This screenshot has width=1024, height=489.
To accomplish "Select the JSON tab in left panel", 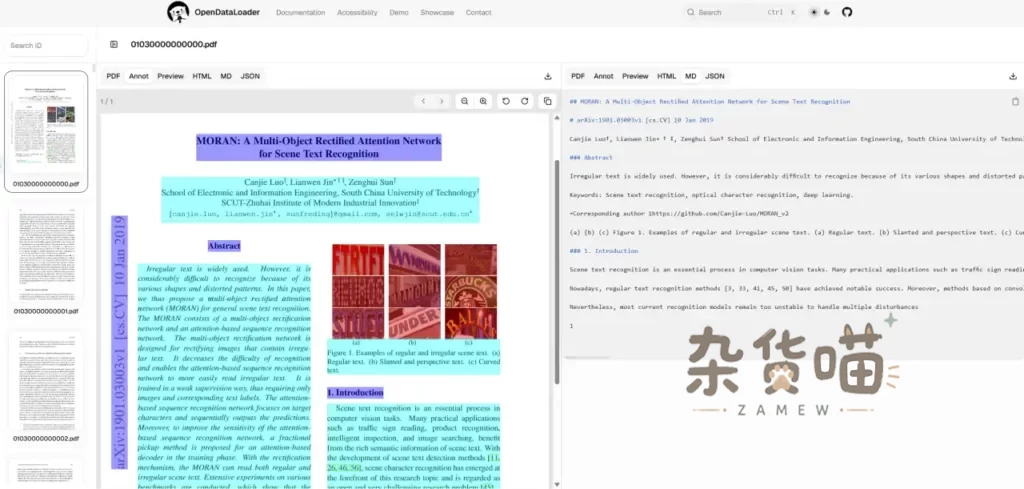I will [x=250, y=76].
